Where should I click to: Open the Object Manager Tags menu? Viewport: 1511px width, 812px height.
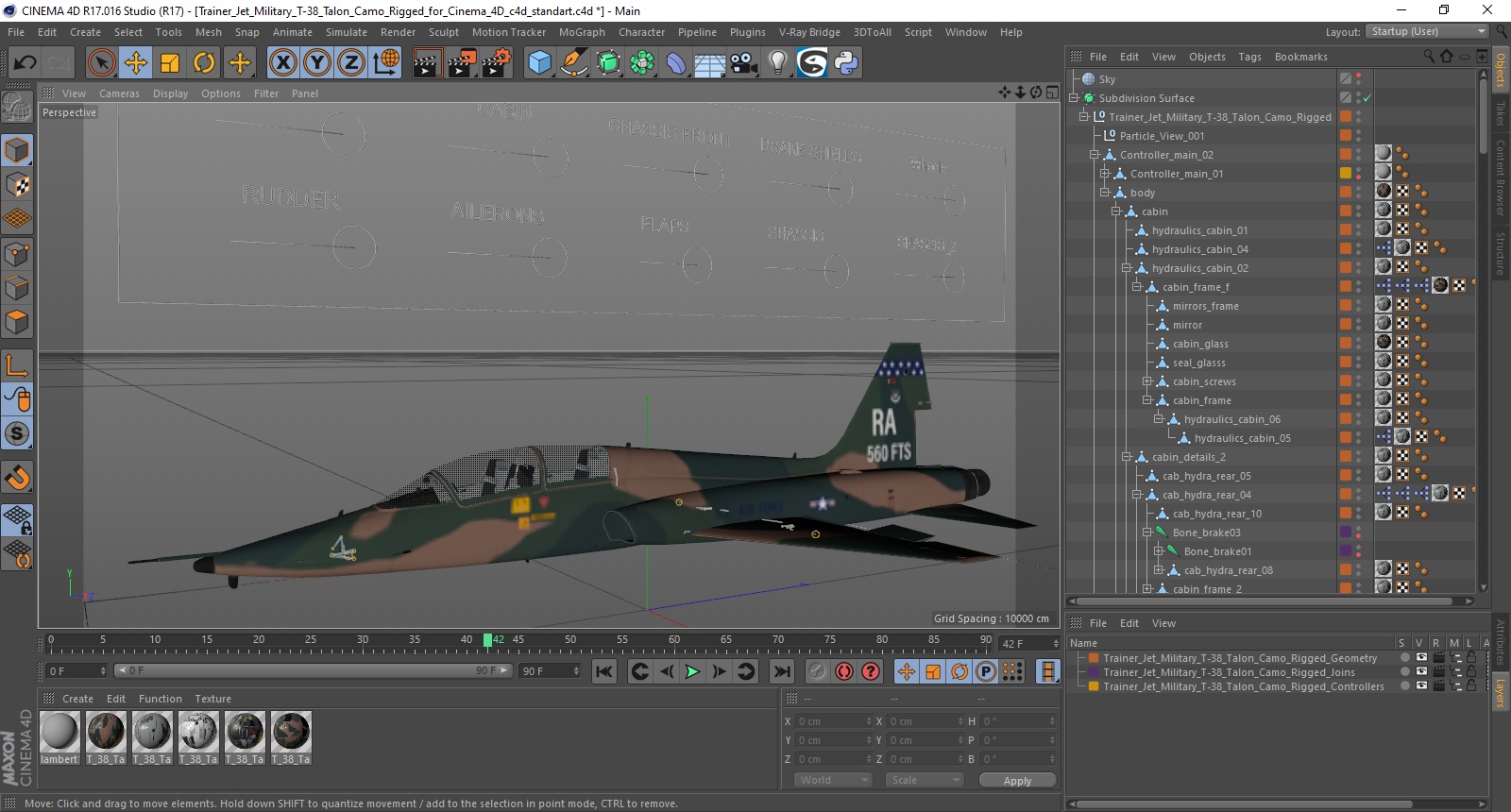tap(1249, 57)
